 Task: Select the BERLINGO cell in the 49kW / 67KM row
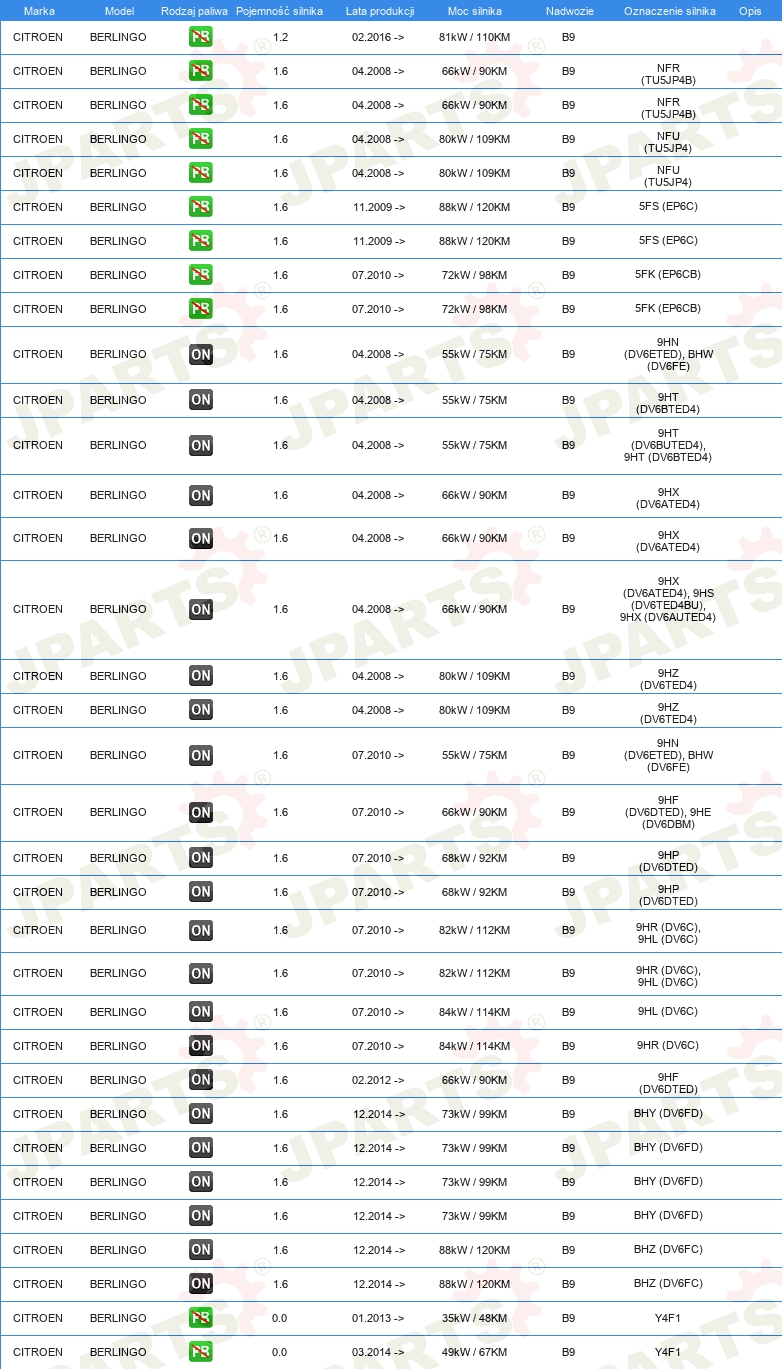click(x=118, y=1352)
